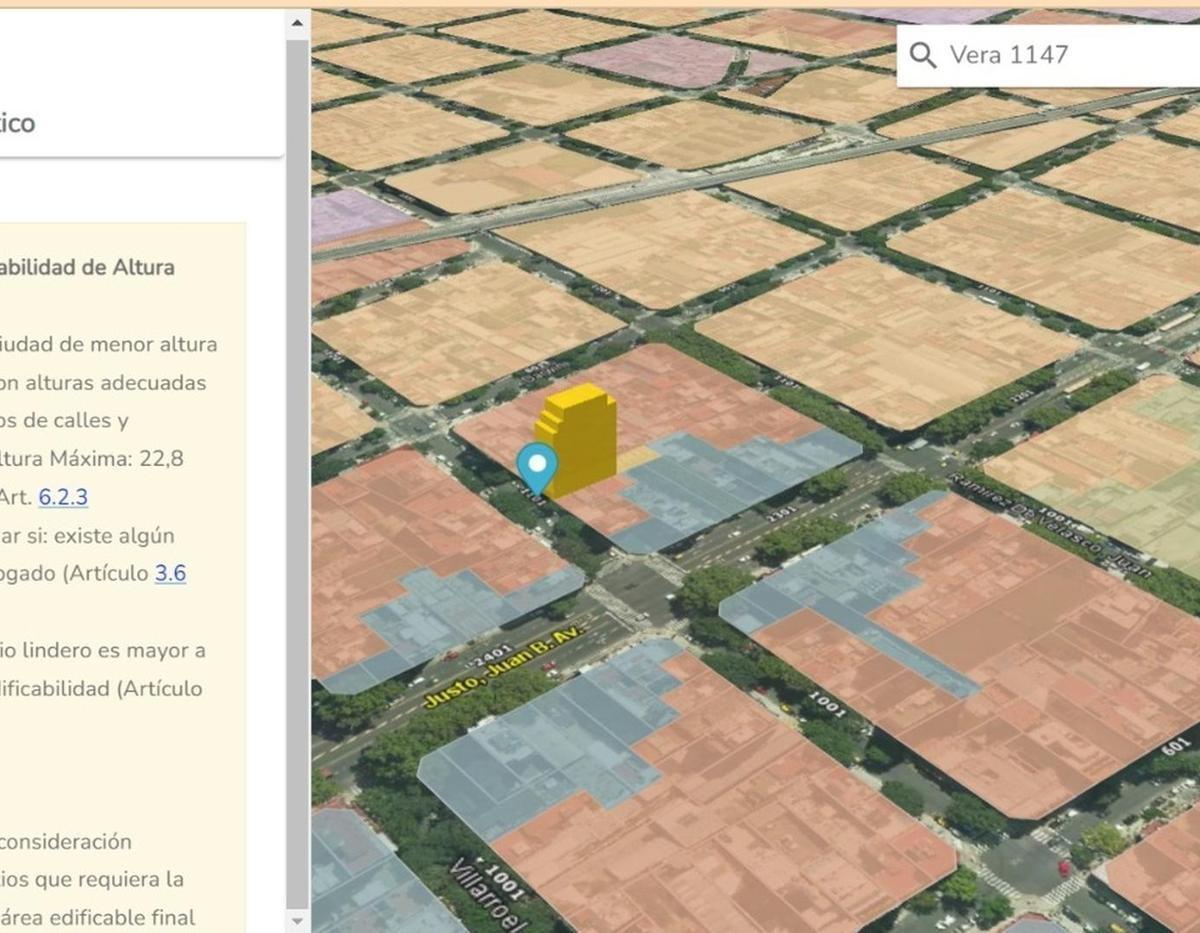1200x933 pixels.
Task: Open the Art. 6.2.3 link
Action: pos(63,497)
